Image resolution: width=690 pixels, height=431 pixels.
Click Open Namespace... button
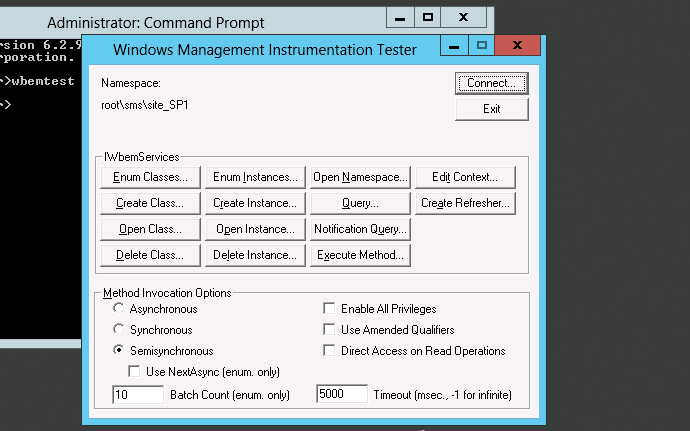pyautogui.click(x=360, y=177)
